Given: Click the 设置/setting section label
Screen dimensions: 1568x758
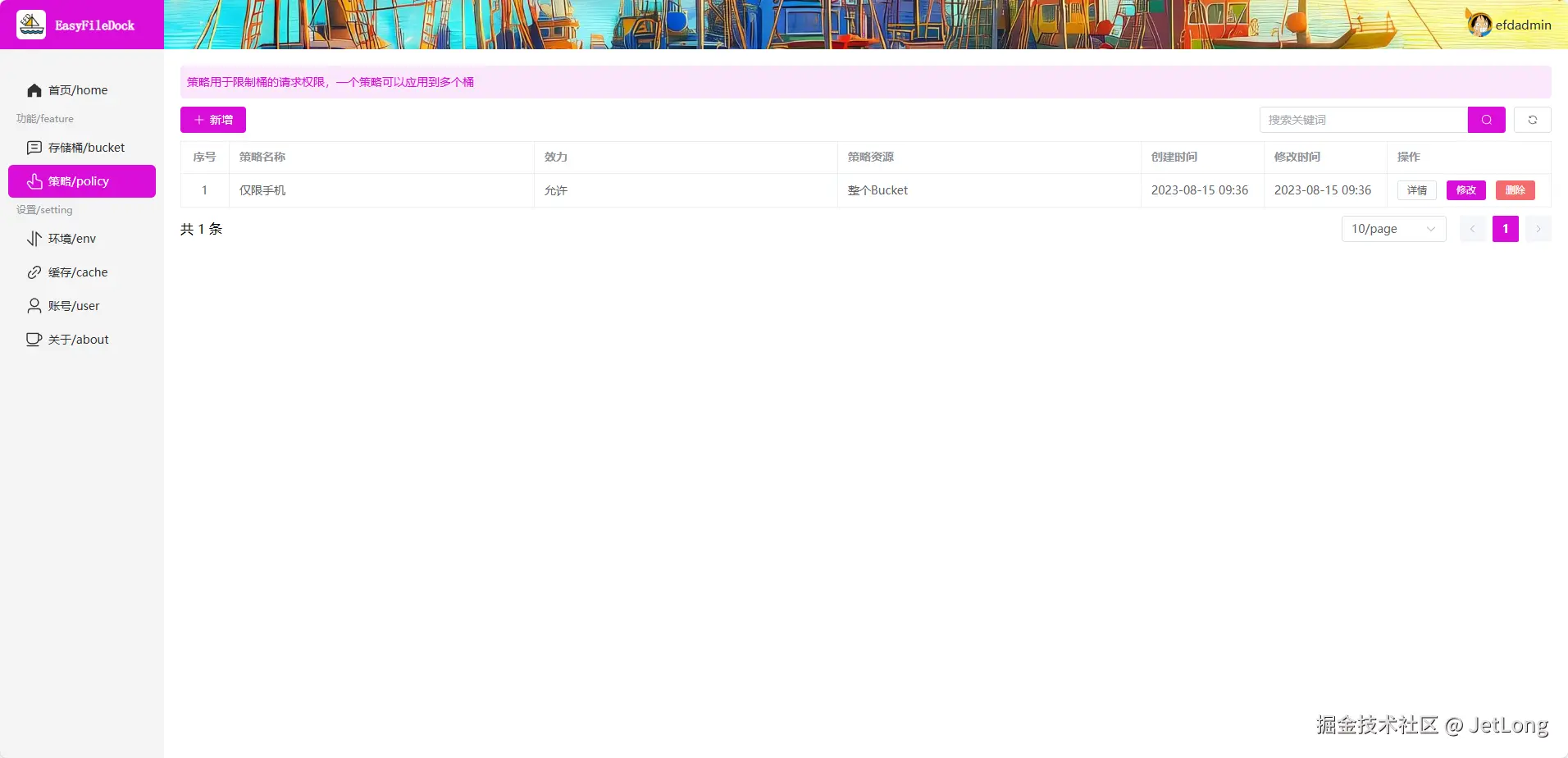Looking at the screenshot, I should (44, 210).
